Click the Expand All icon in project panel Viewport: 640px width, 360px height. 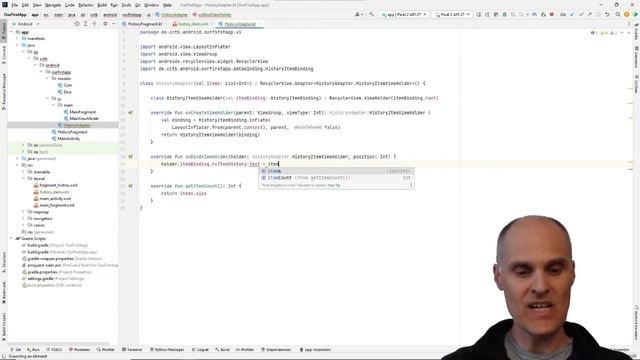click(x=86, y=24)
